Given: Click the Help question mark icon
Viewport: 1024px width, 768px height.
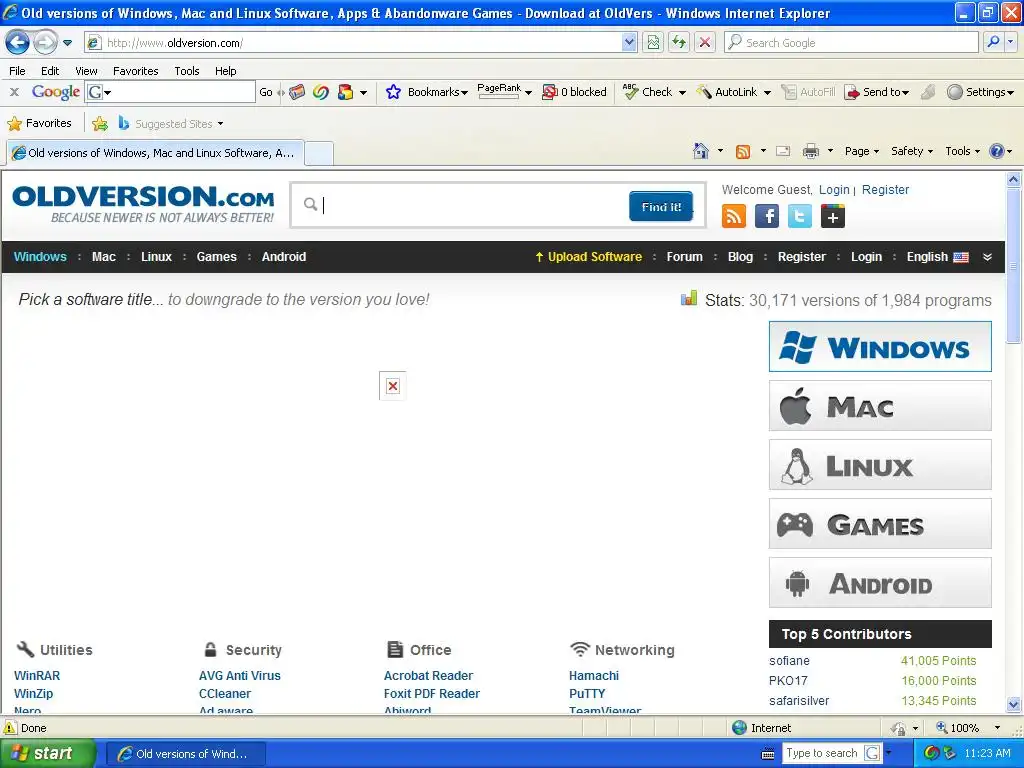Looking at the screenshot, I should pyautogui.click(x=997, y=152).
